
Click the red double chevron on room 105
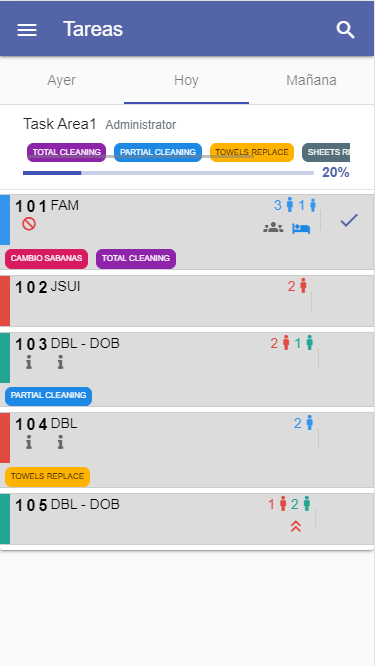coord(296,527)
